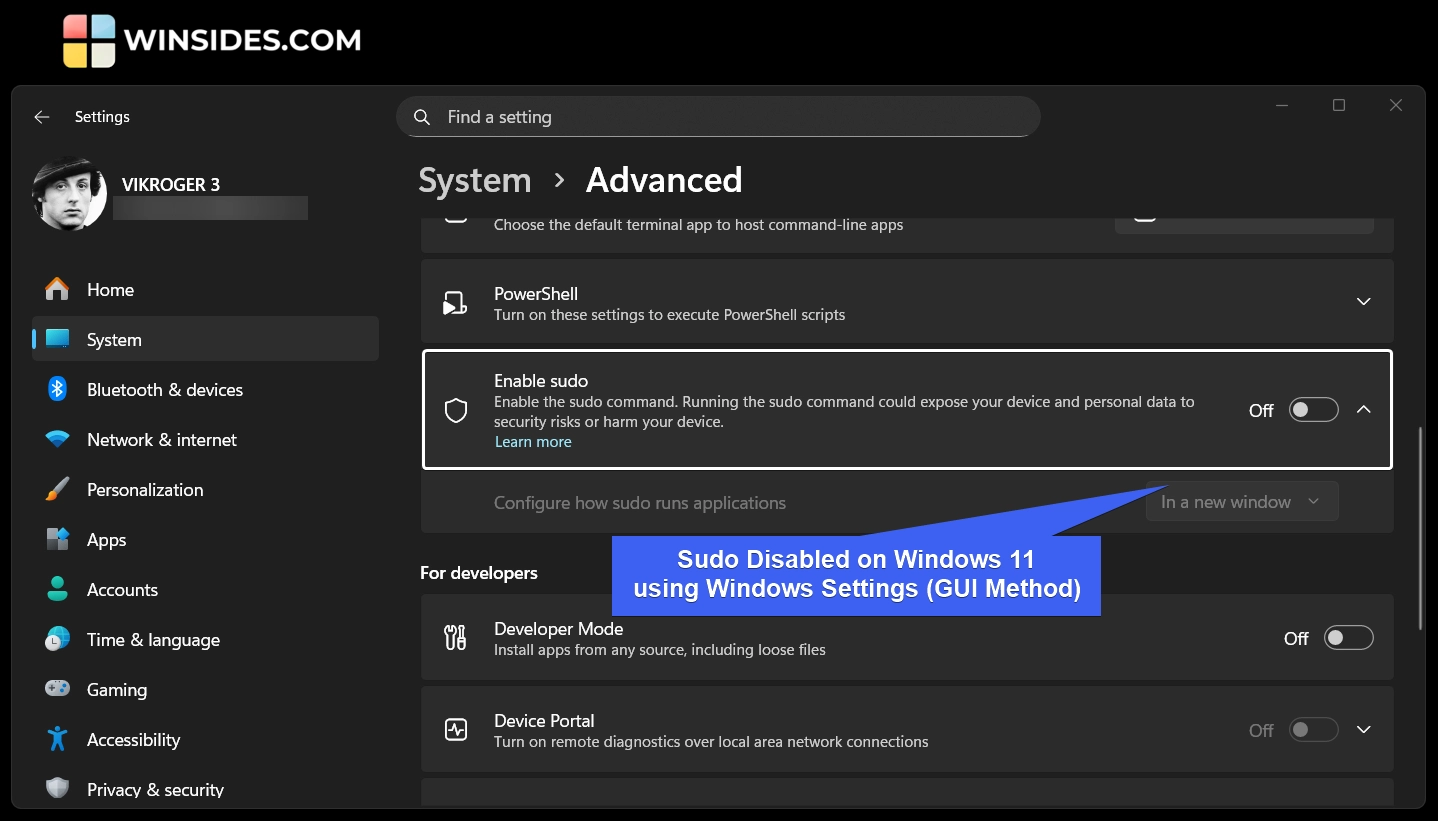Screen dimensions: 1438x821
Task: Click the PowerShell script icon
Action: [455, 302]
